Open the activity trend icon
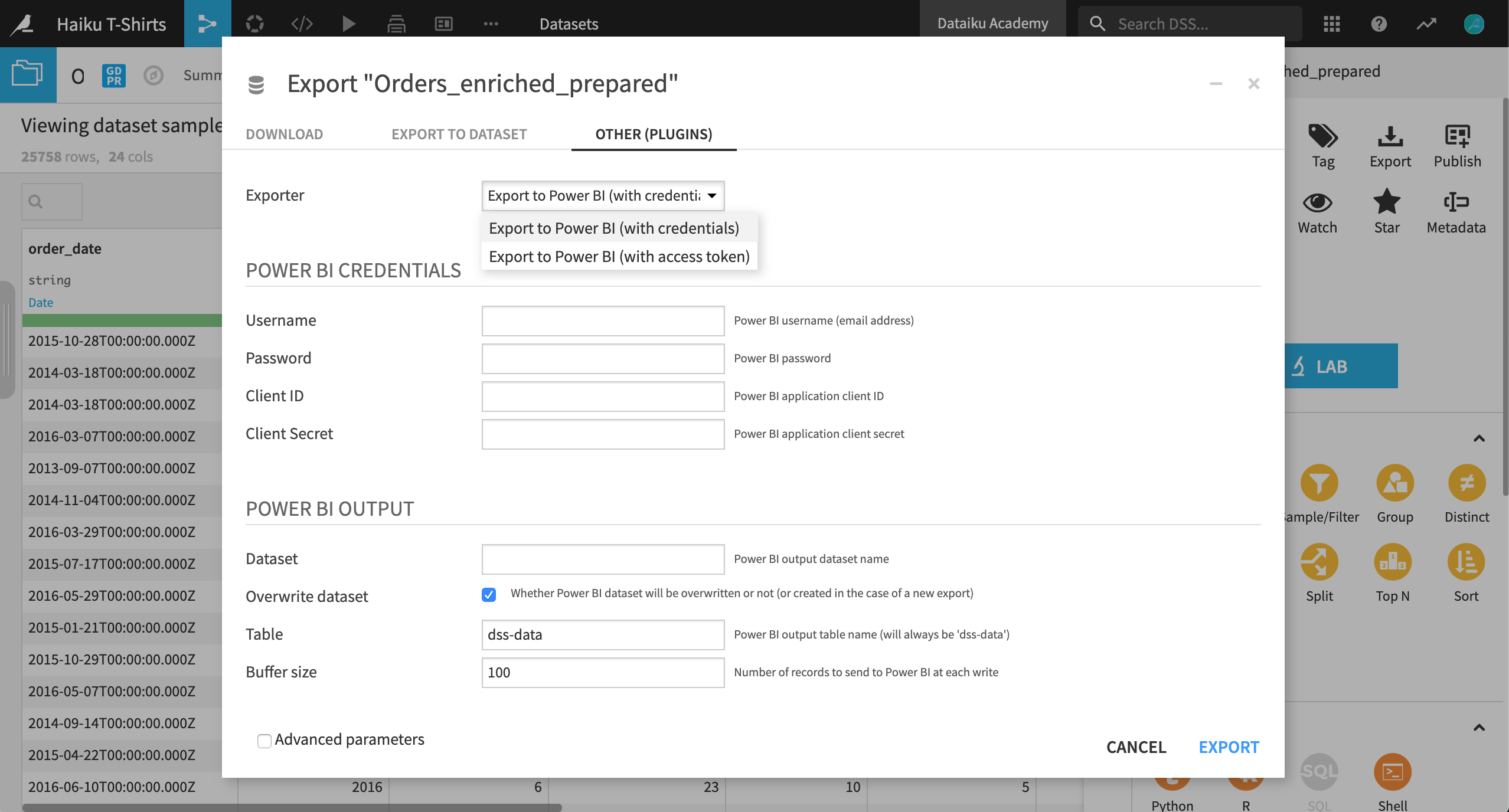Screen dimensions: 1509x812 (x=1426, y=24)
